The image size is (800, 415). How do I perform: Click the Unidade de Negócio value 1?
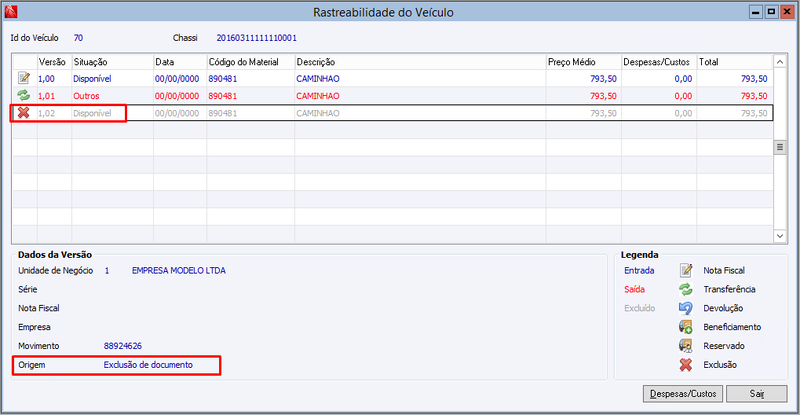click(107, 271)
